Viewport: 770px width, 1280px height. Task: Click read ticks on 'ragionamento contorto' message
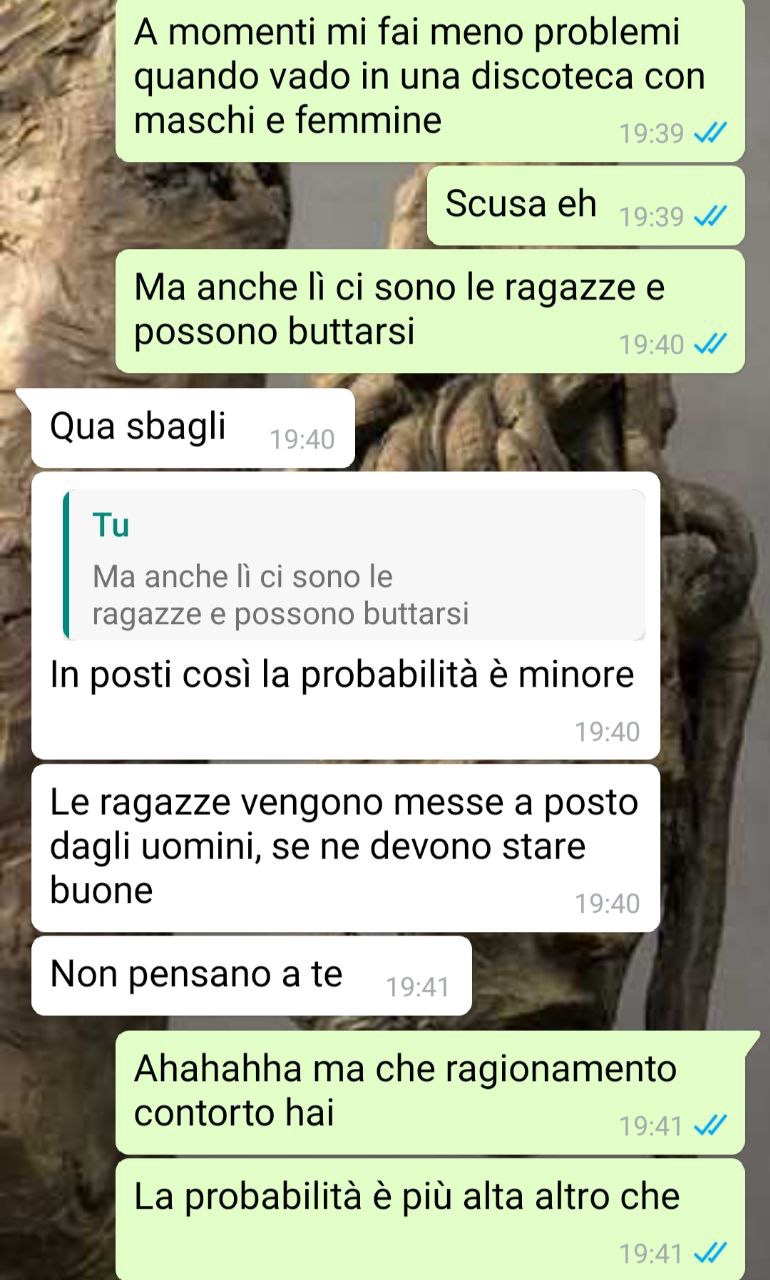pyautogui.click(x=710, y=1126)
